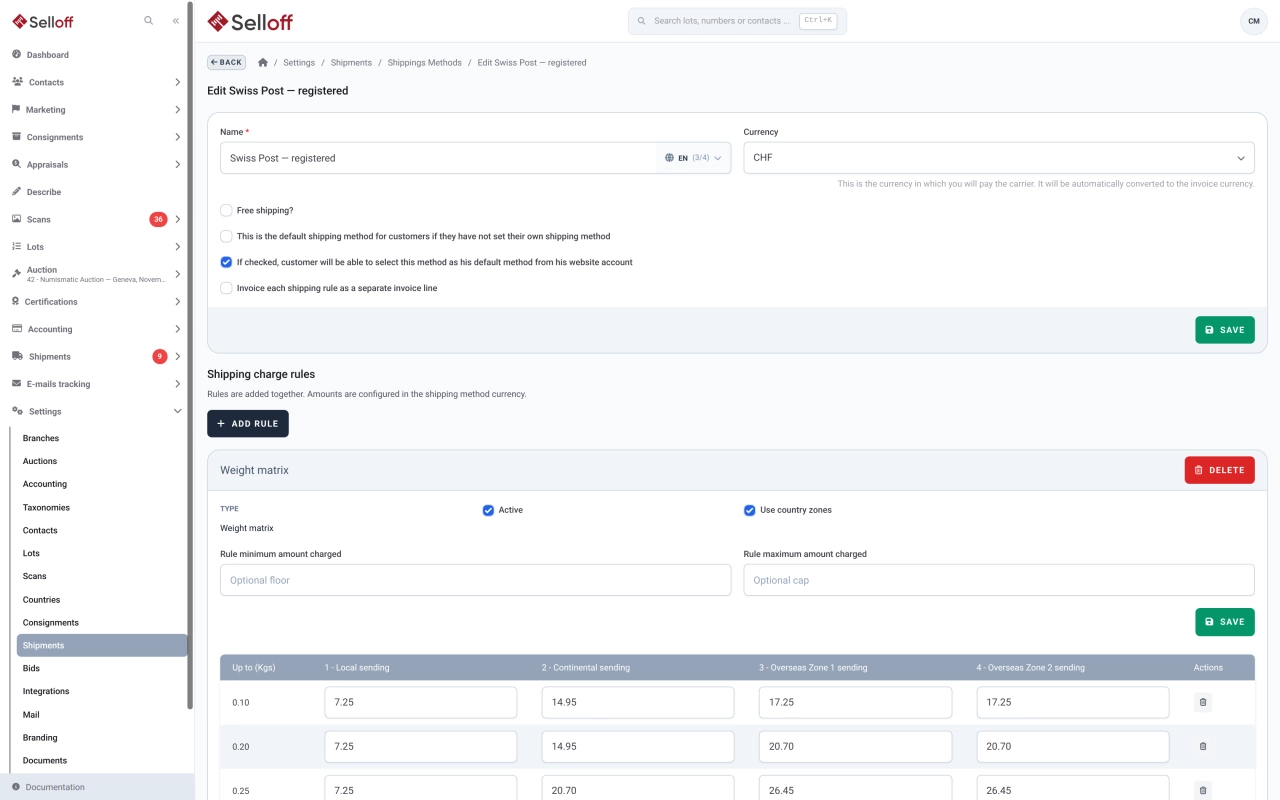Open the Shippings Methods breadcrumb link
Viewport: 1280px width, 800px height.
pyautogui.click(x=425, y=63)
